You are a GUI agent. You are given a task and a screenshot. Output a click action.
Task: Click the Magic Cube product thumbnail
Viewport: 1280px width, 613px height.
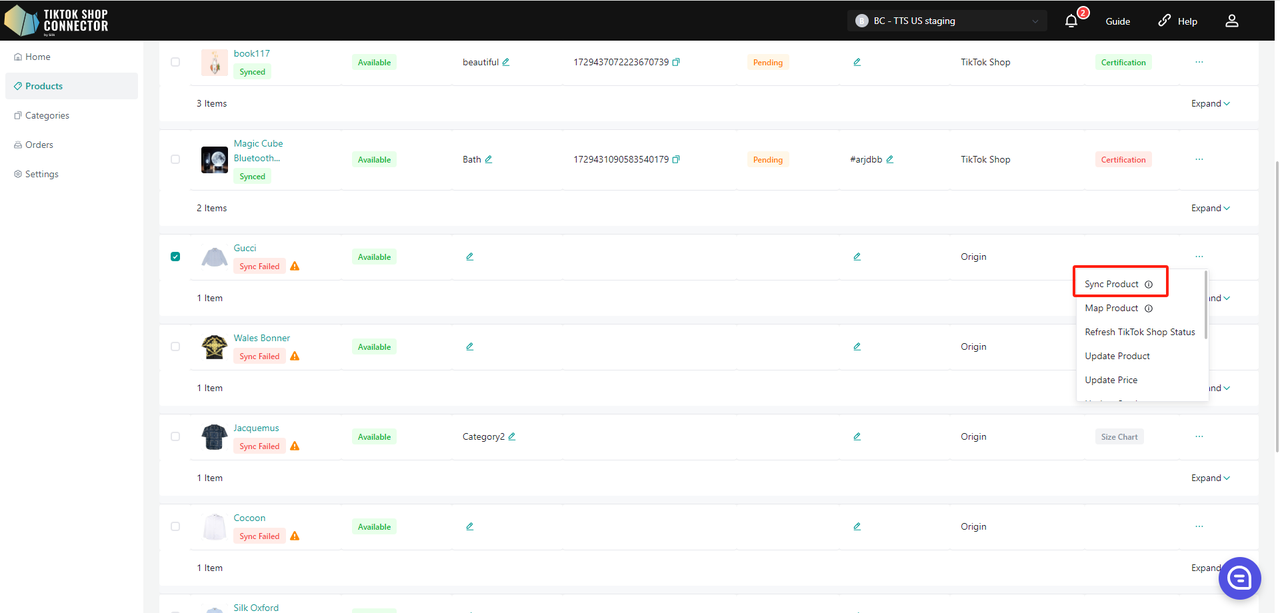[214, 160]
